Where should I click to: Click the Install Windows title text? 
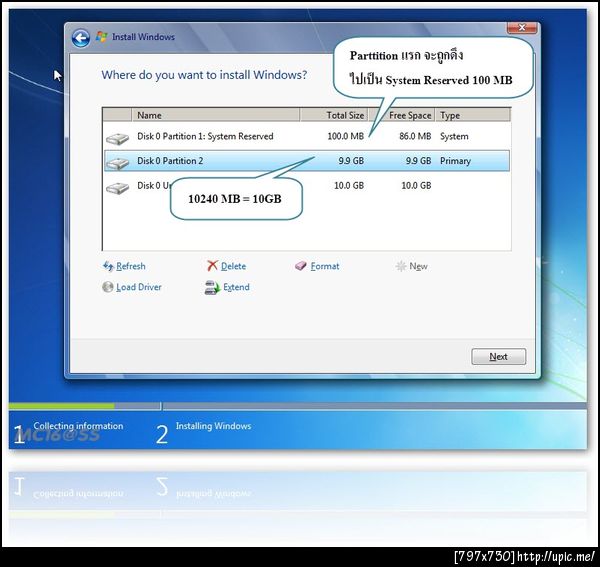pos(143,37)
